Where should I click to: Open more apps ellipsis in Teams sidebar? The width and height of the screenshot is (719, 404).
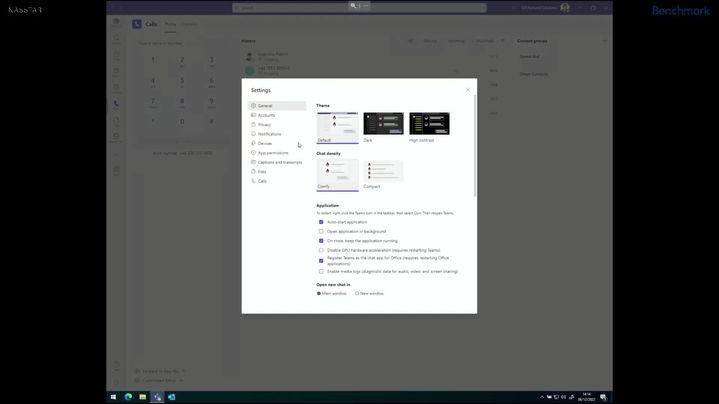click(x=116, y=155)
